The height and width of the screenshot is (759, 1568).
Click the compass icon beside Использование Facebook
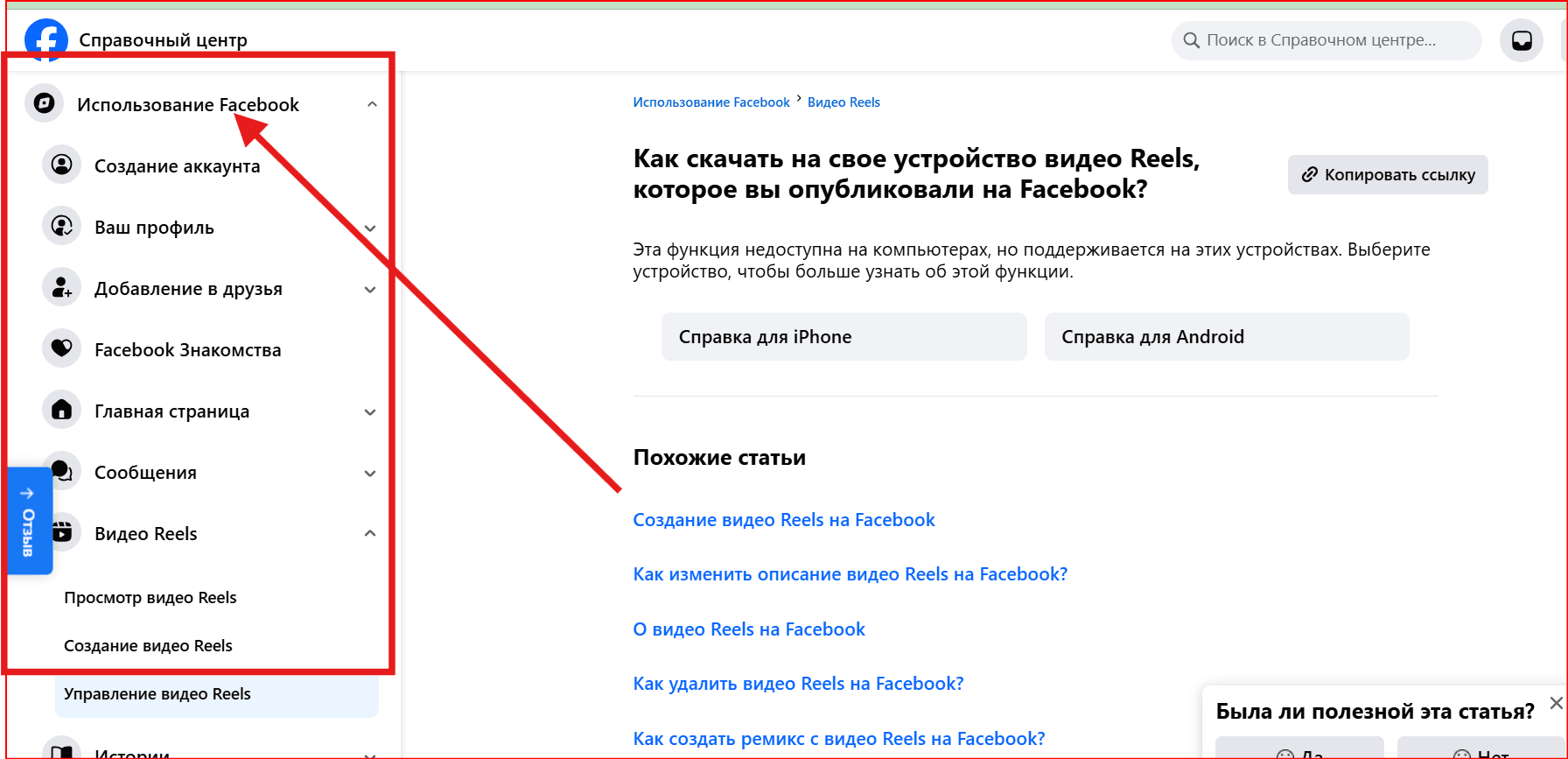45,104
